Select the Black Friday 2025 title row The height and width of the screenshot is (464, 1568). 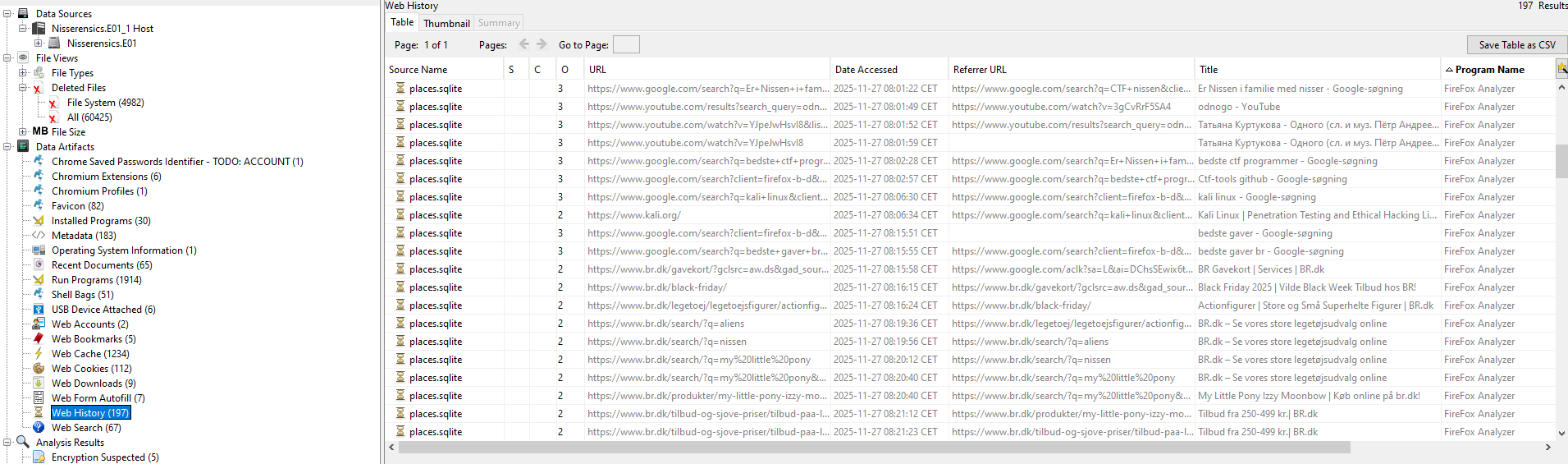[x=970, y=287]
